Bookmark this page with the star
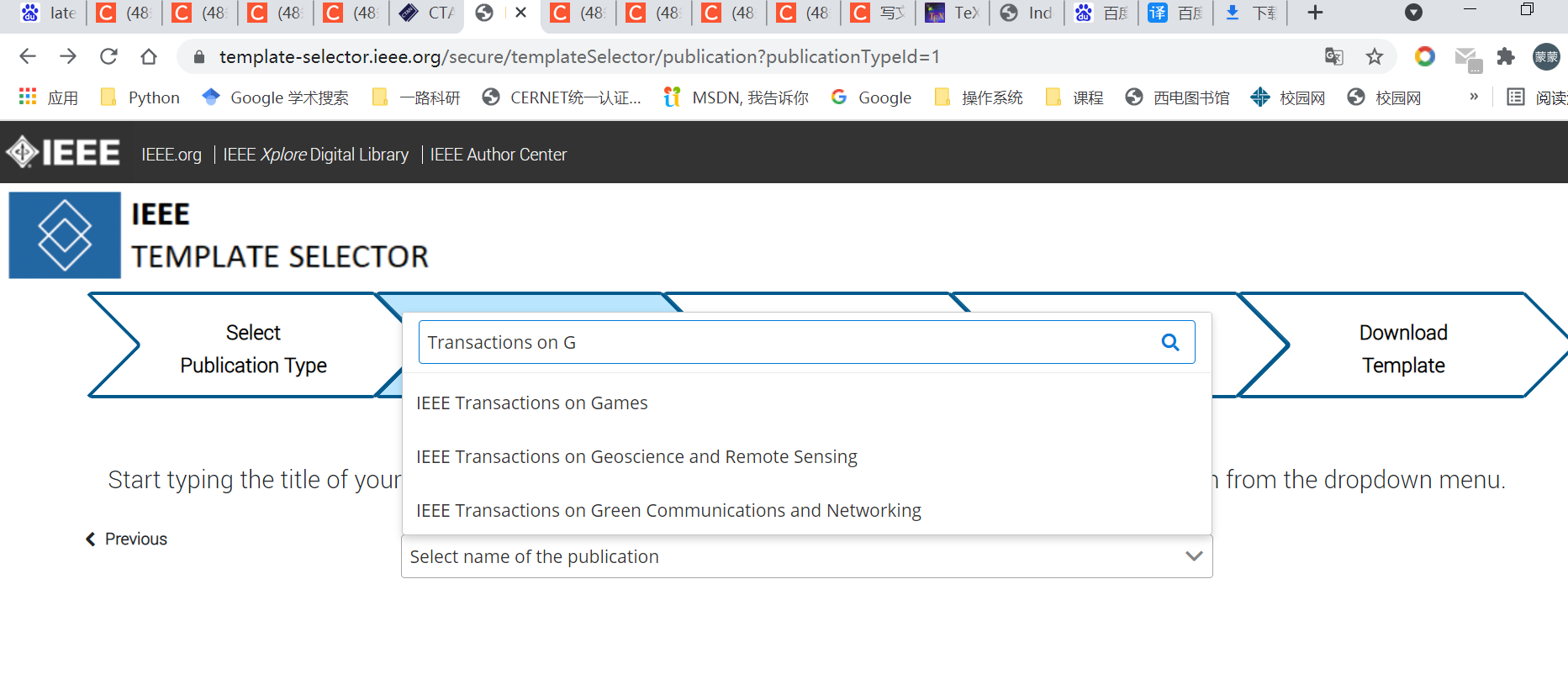The height and width of the screenshot is (700, 1568). pos(1375,56)
